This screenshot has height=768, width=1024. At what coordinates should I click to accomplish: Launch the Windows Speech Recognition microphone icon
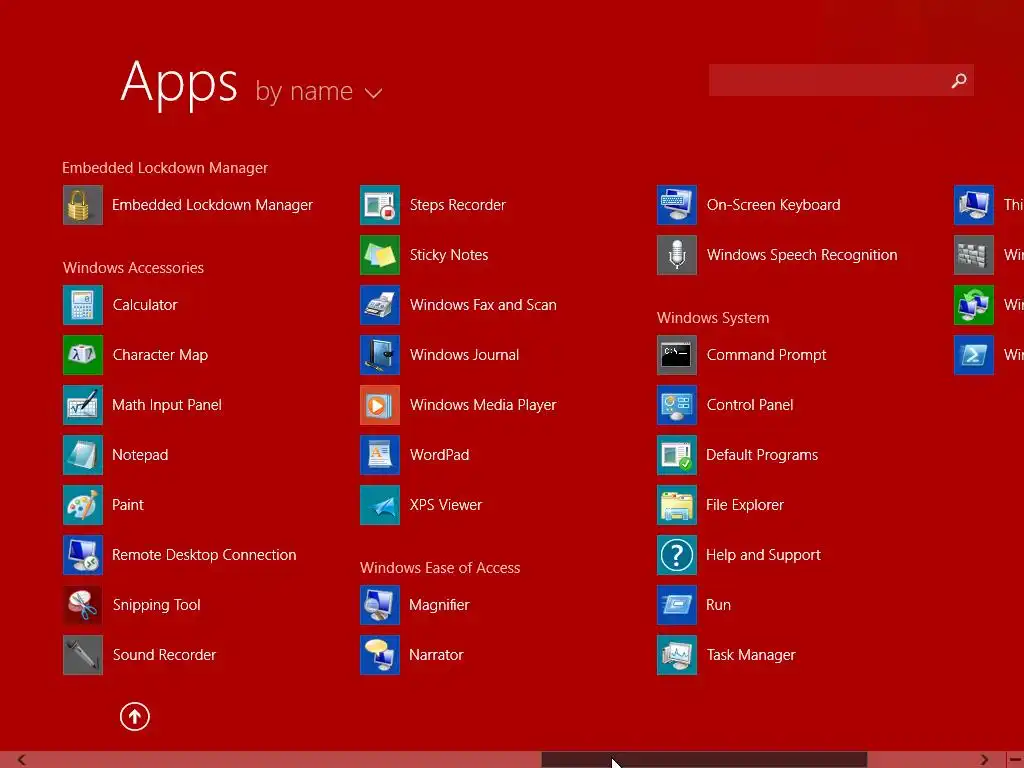pyautogui.click(x=677, y=255)
